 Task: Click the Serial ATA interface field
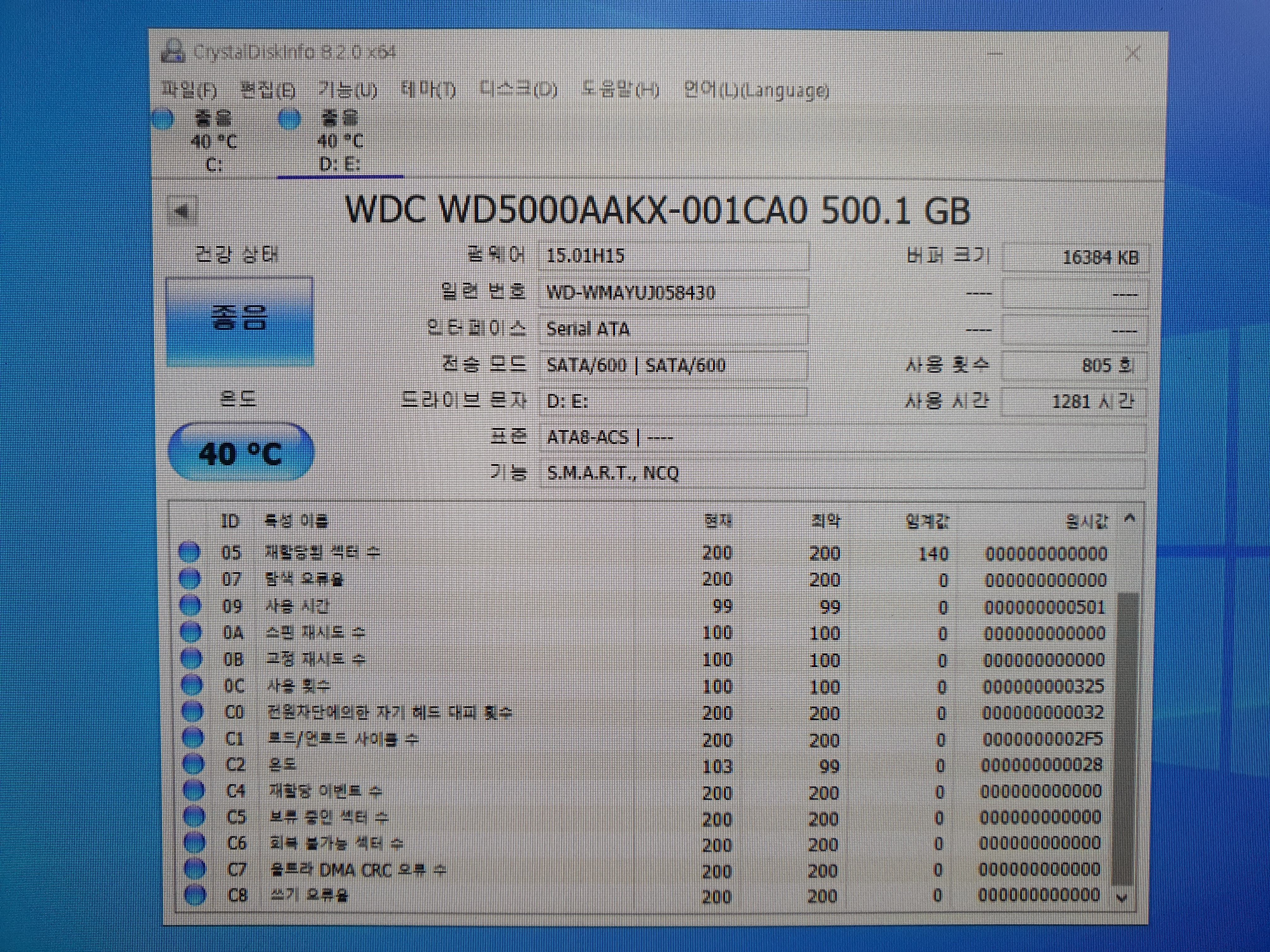[674, 329]
